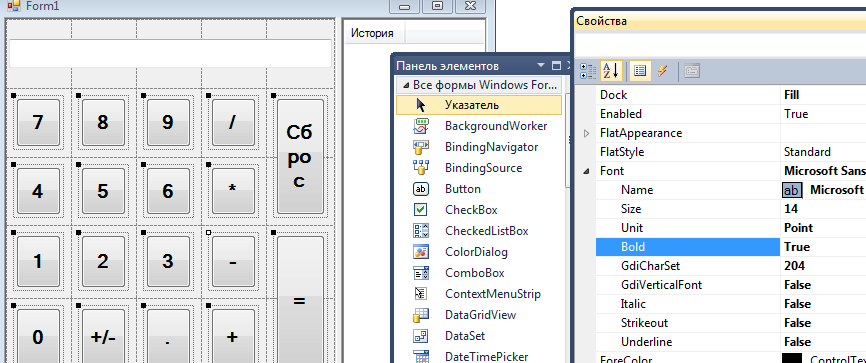Image resolution: width=866 pixels, height=363 pixels.
Task: Select the Unit property row
Action: [731, 228]
